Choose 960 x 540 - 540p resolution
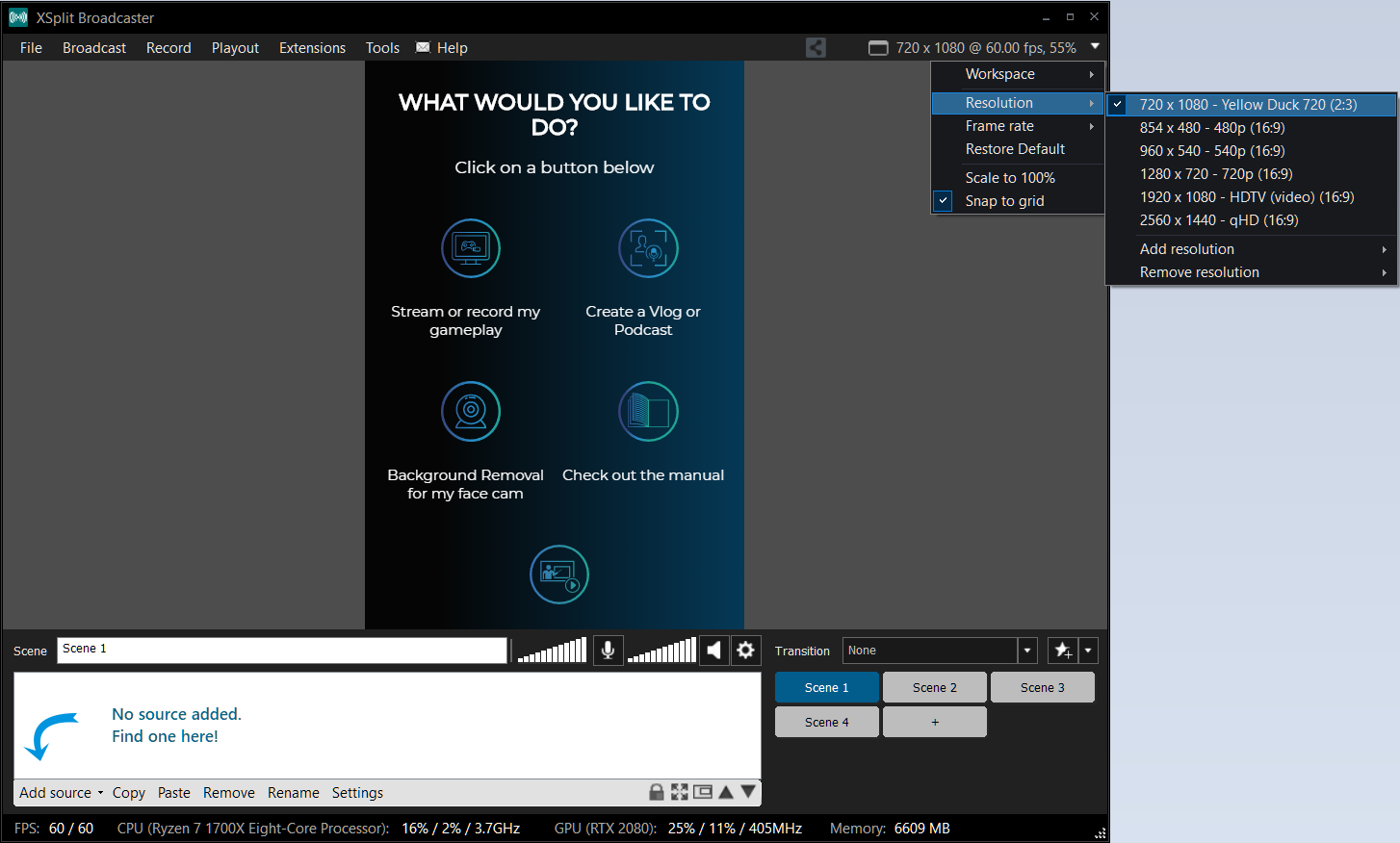The width and height of the screenshot is (1400, 843). (1252, 150)
